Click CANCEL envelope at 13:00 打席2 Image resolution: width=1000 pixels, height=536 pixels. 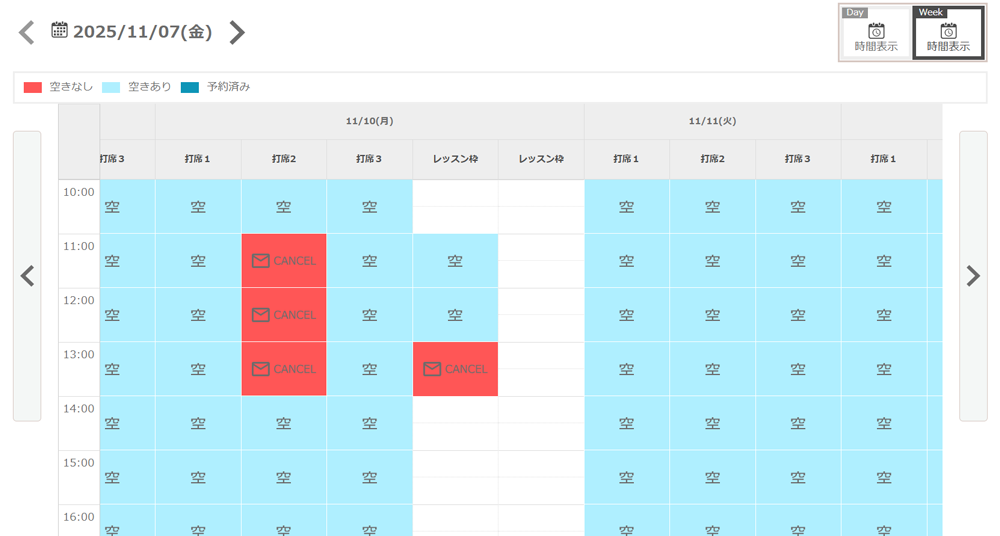click(284, 369)
